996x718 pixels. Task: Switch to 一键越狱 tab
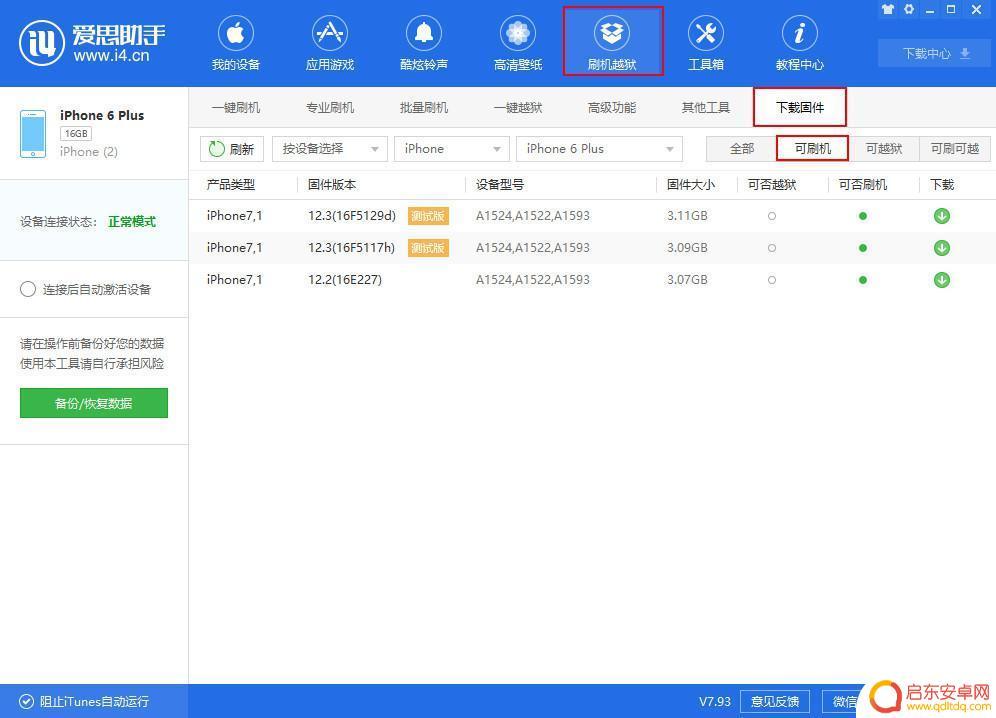coord(518,107)
